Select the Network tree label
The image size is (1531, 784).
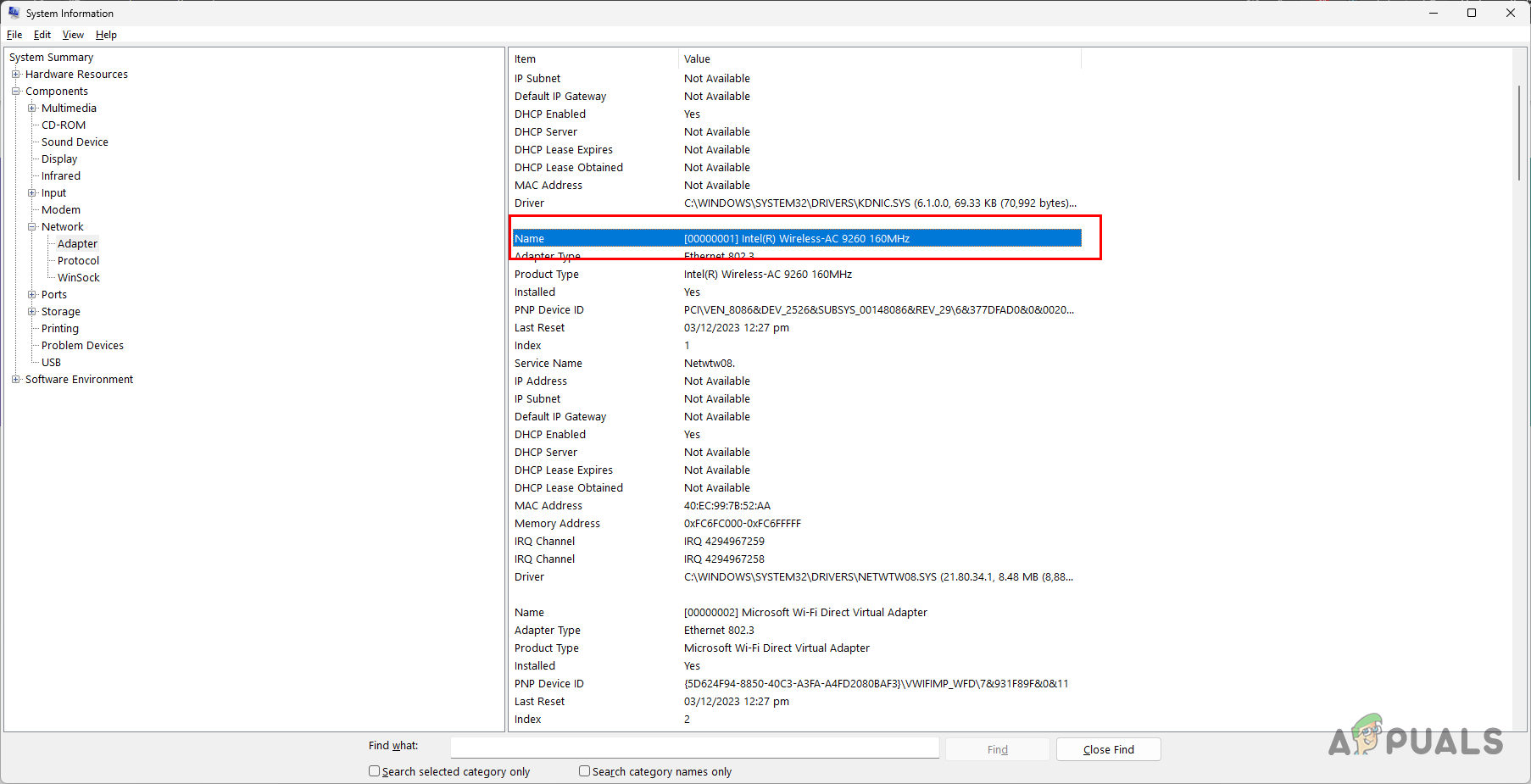click(63, 226)
